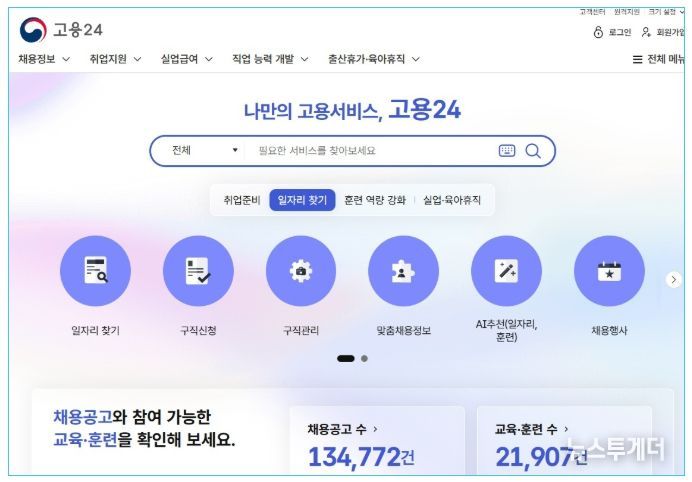This screenshot has height=482, width=692.
Task: Open the 크기 설정 dropdown at top right
Action: 666,12
